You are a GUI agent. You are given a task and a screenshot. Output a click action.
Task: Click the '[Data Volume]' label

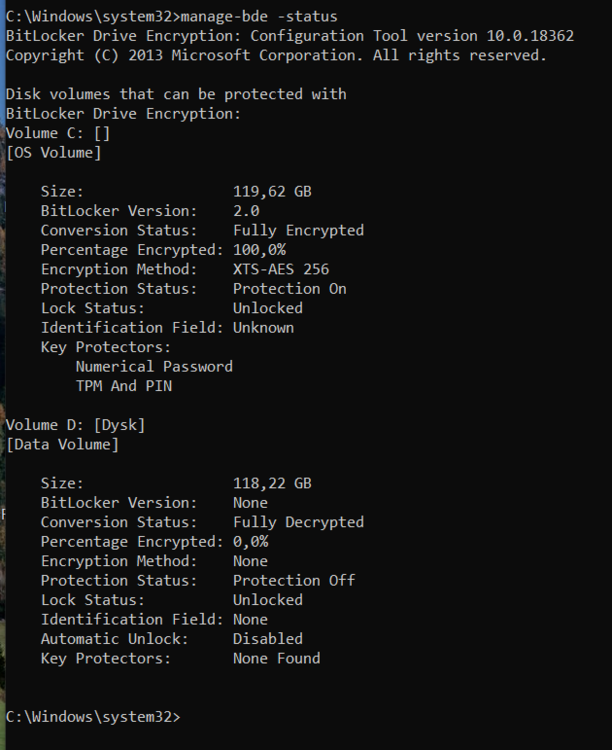(62, 445)
